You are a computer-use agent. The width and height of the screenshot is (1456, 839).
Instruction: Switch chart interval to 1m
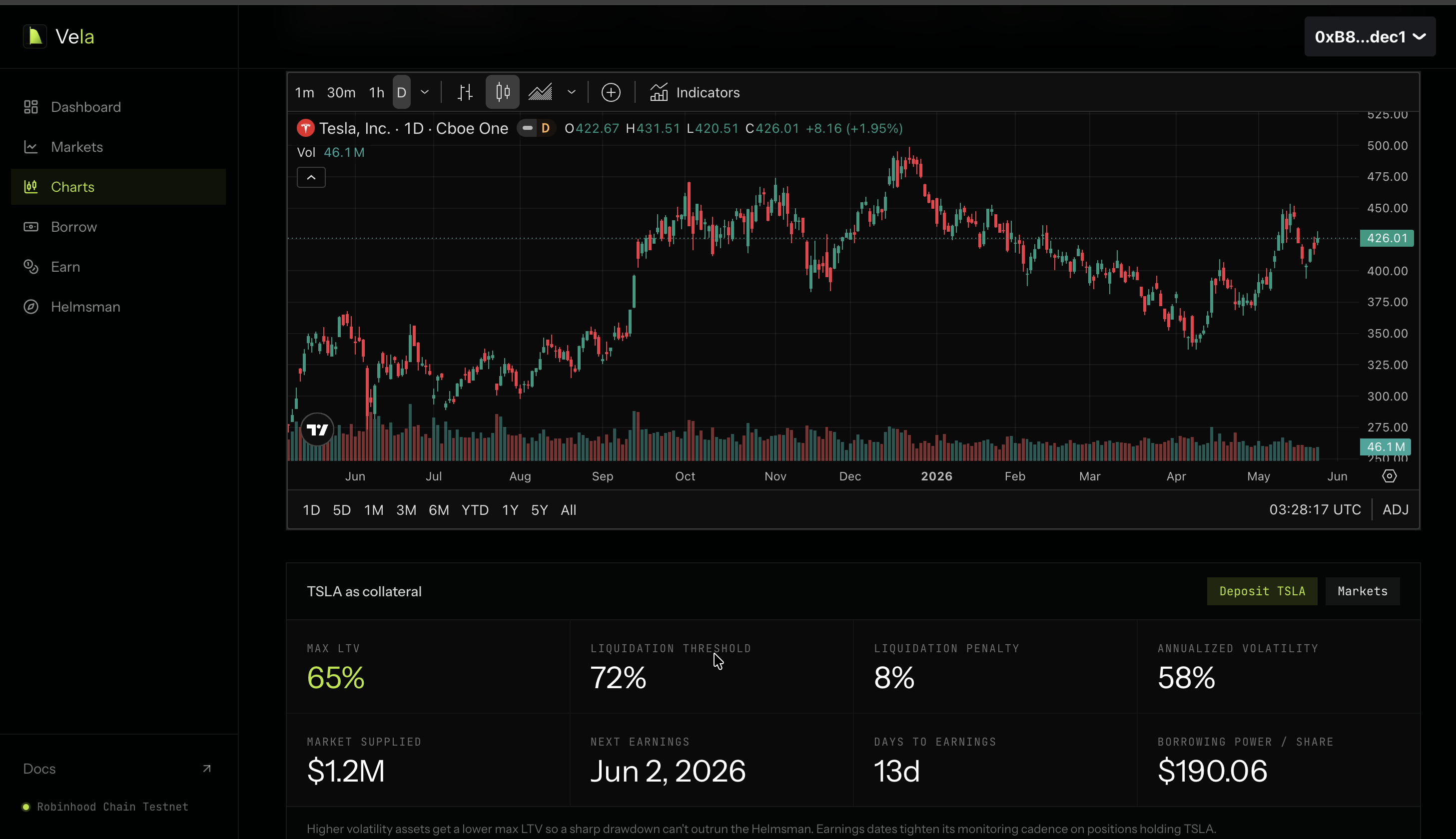[x=304, y=93]
